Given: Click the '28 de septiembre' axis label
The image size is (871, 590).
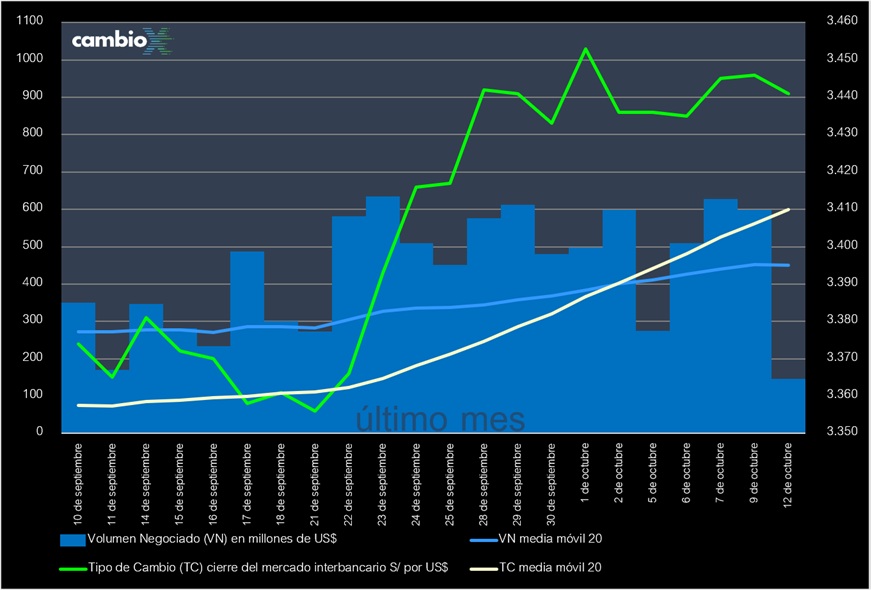Looking at the screenshot, I should tap(483, 484).
